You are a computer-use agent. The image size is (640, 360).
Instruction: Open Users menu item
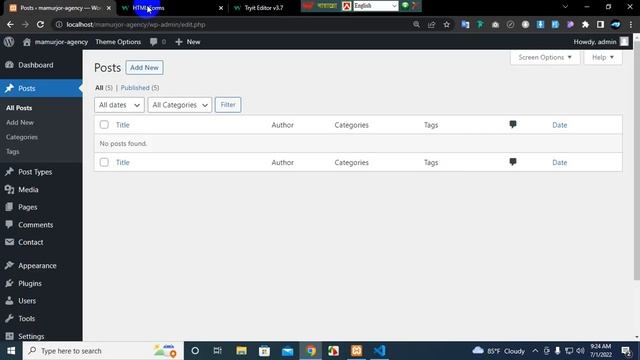click(41, 300)
